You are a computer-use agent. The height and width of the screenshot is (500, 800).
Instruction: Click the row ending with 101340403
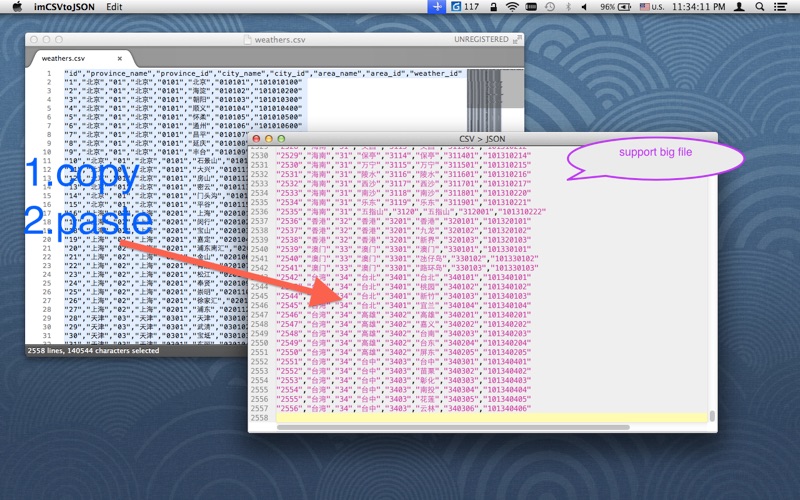(404, 380)
